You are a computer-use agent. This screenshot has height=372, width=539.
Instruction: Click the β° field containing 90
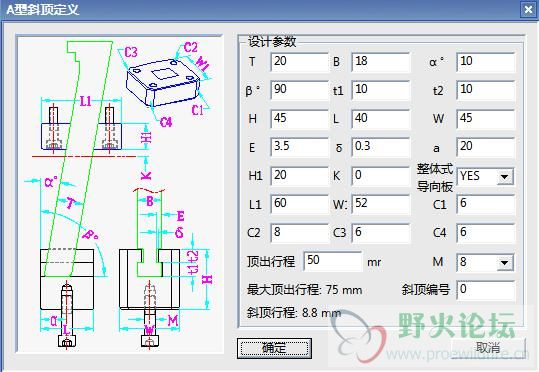(x=299, y=90)
